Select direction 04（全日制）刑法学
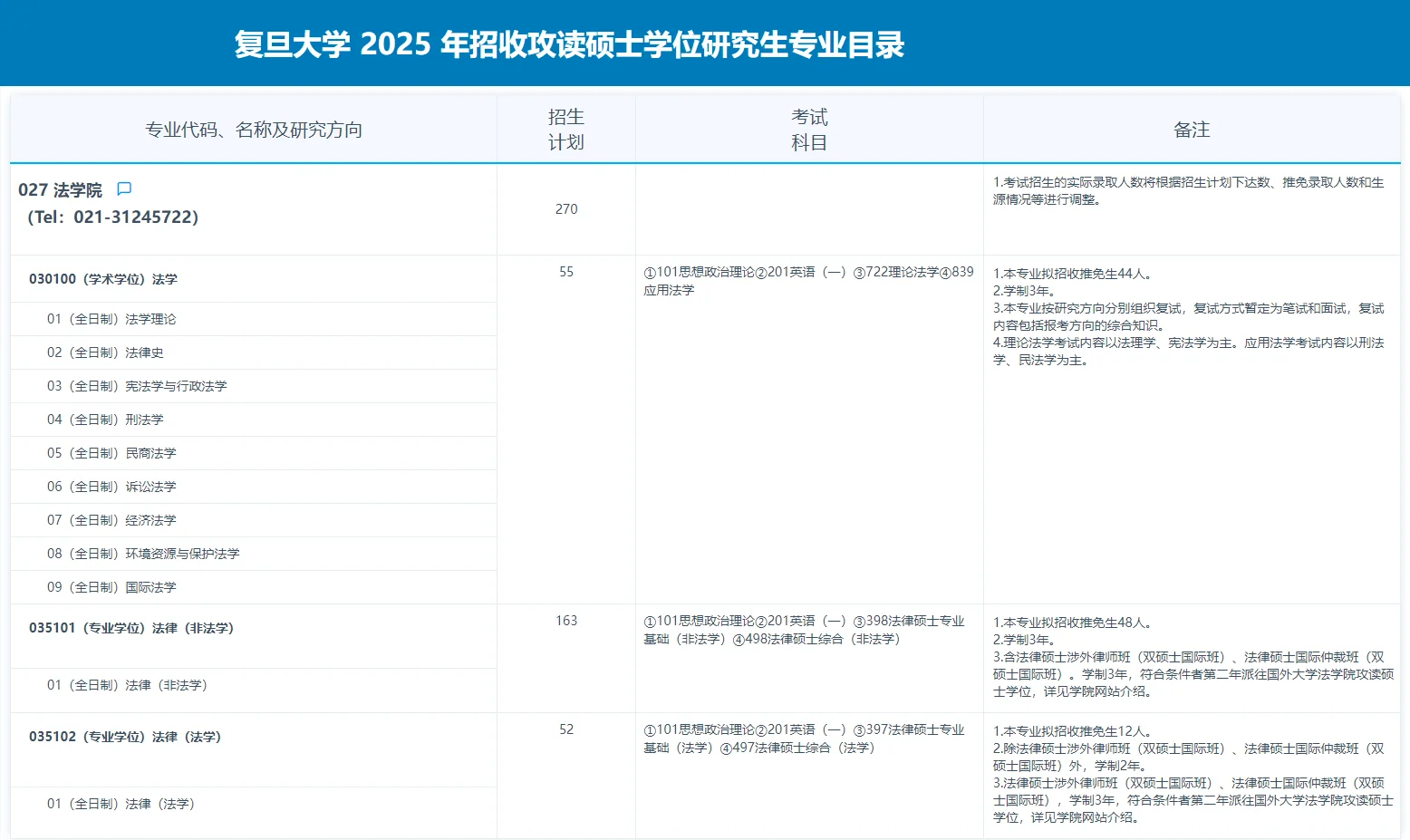Image resolution: width=1410 pixels, height=840 pixels. click(x=254, y=420)
